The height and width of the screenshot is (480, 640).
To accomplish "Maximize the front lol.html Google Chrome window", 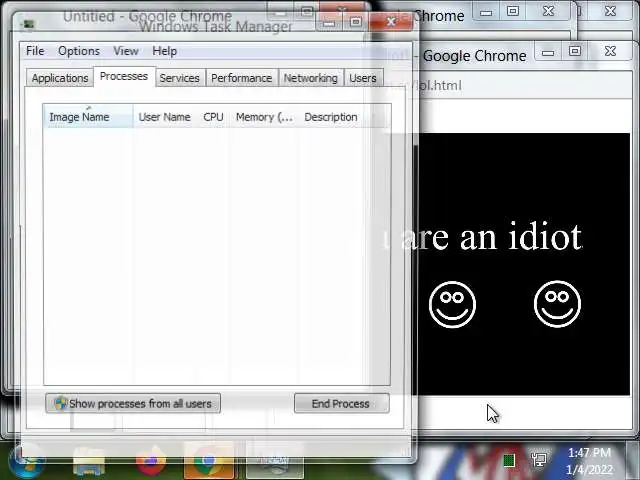I will click(x=575, y=51).
